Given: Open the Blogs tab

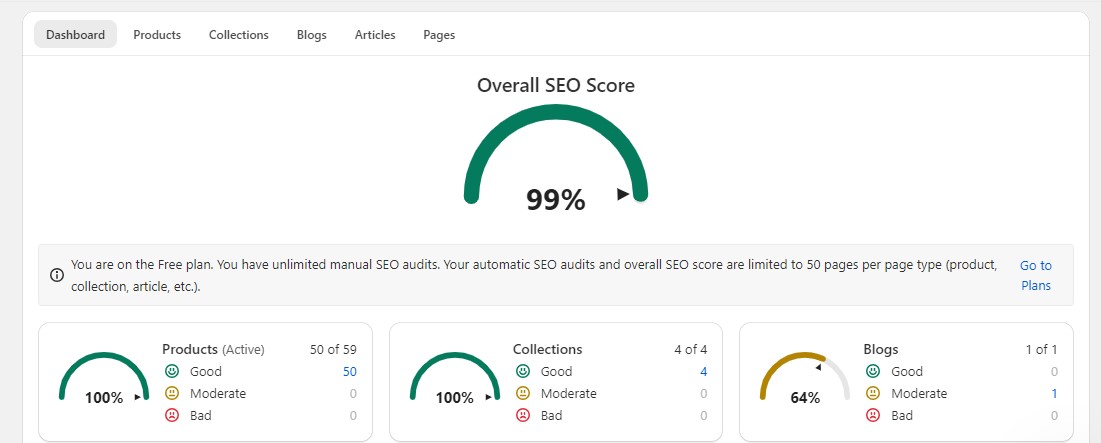Looking at the screenshot, I should (312, 34).
